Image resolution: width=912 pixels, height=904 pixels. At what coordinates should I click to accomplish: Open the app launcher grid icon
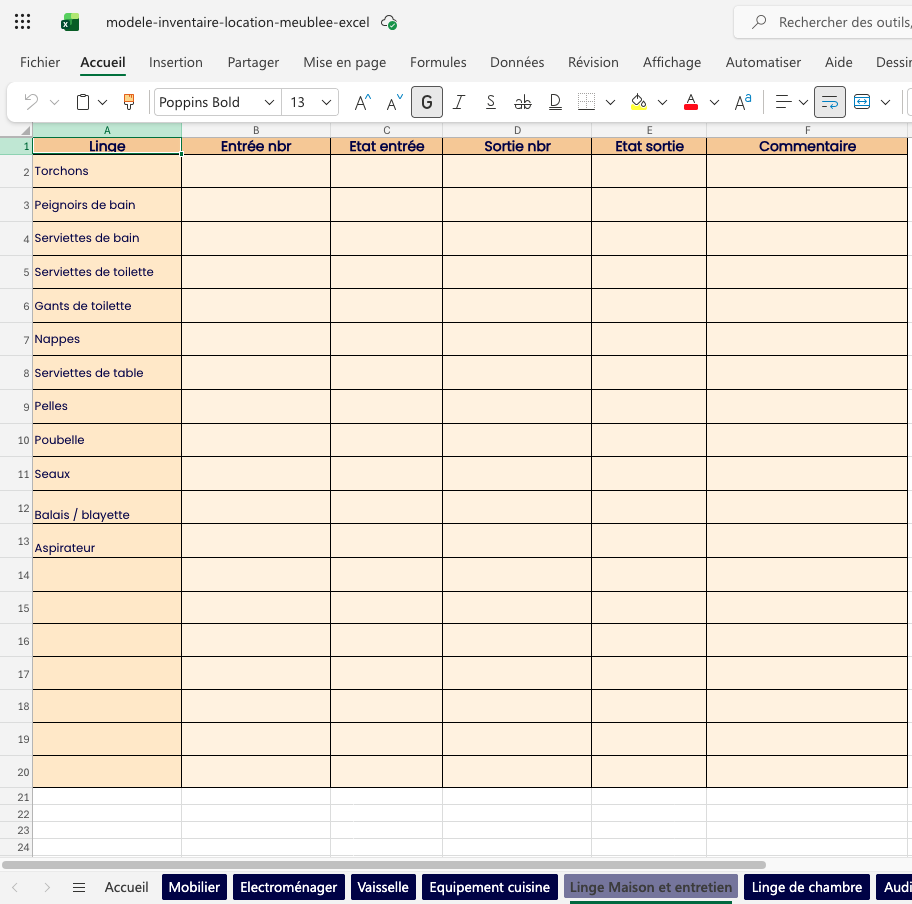[22, 22]
